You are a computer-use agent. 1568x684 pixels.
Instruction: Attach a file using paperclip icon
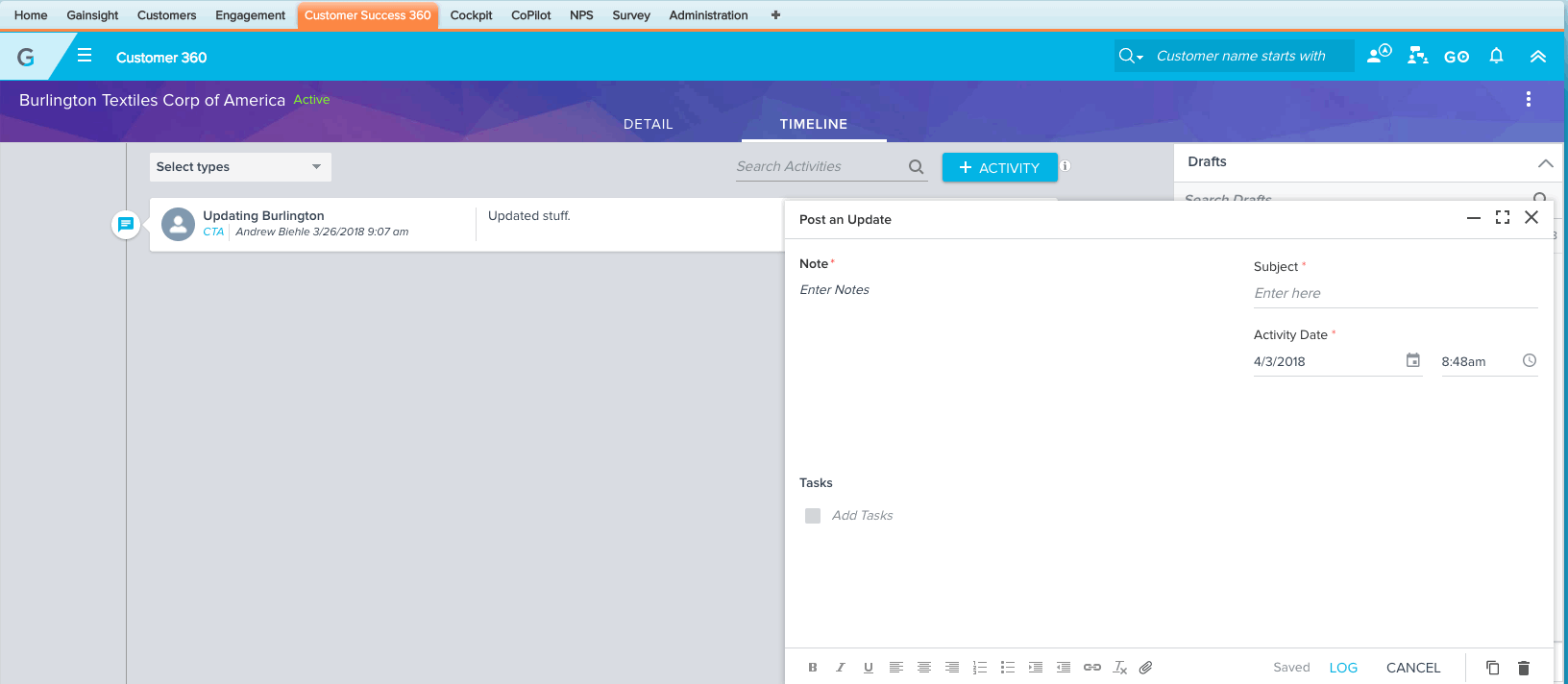[x=1146, y=668]
